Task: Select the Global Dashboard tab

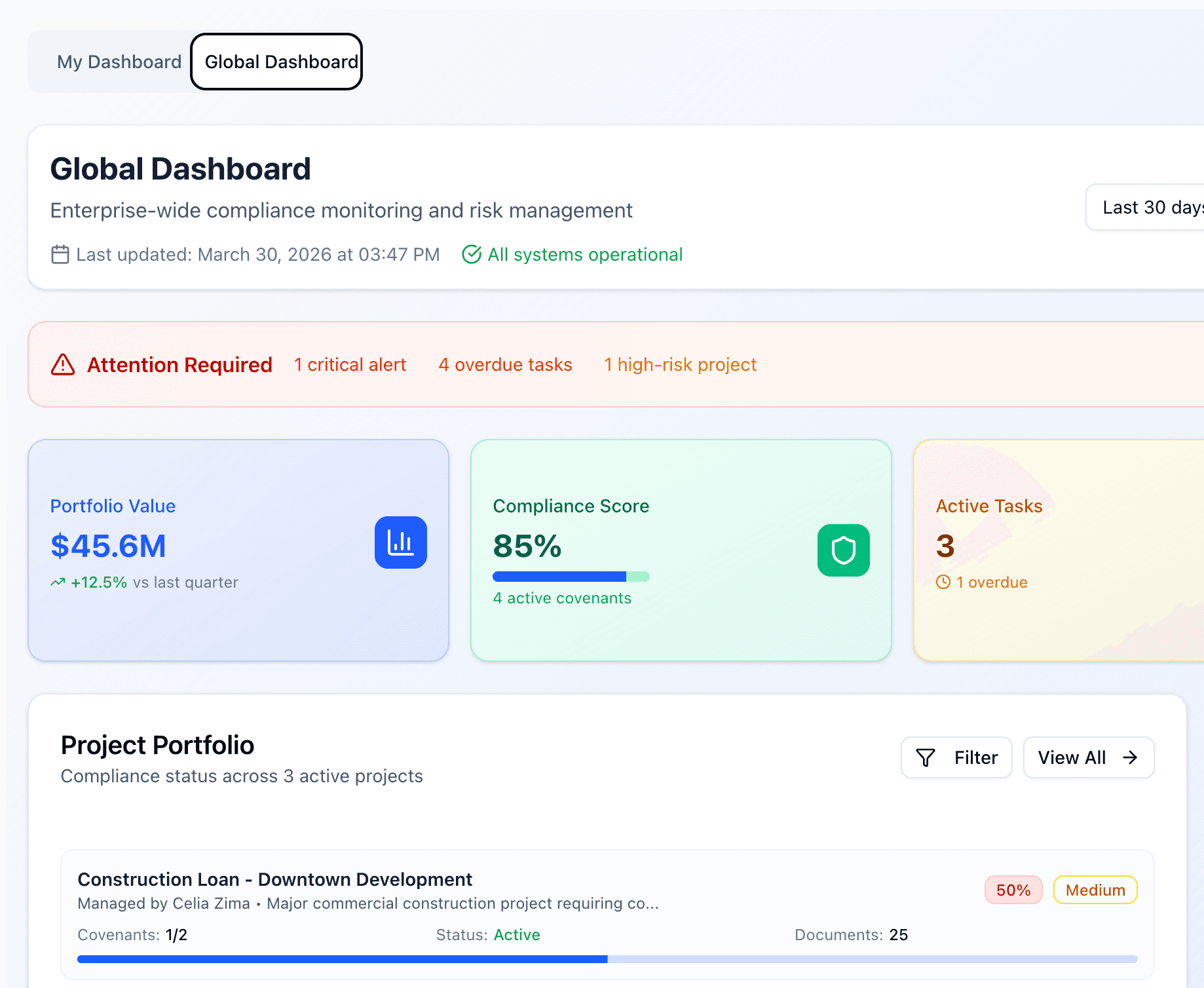Action: pyautogui.click(x=276, y=62)
